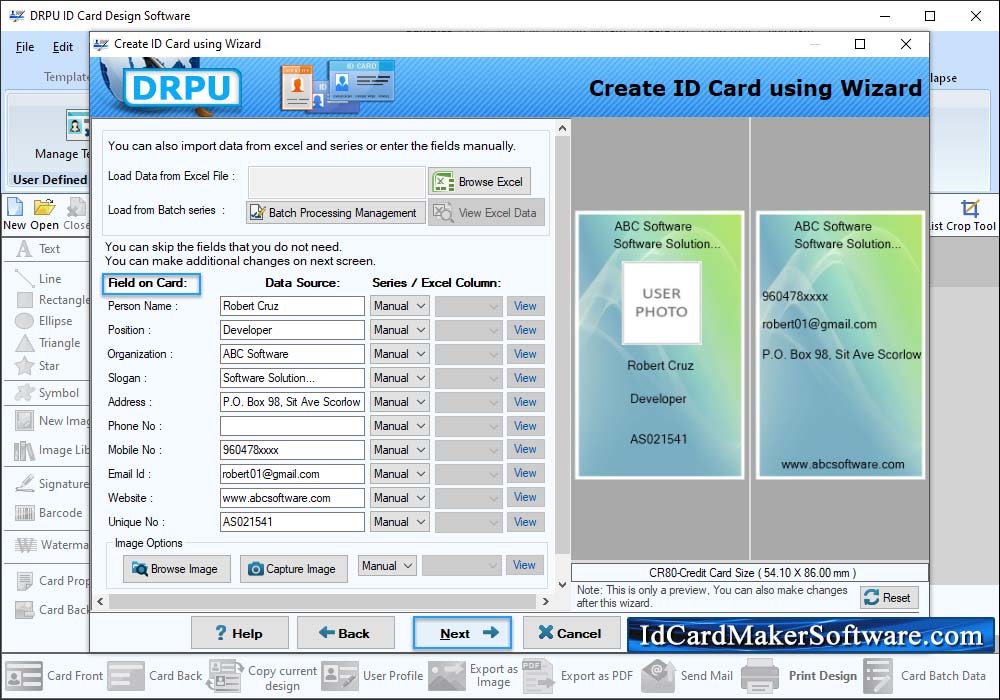
Task: Click View link for Unique No
Action: pos(526,521)
